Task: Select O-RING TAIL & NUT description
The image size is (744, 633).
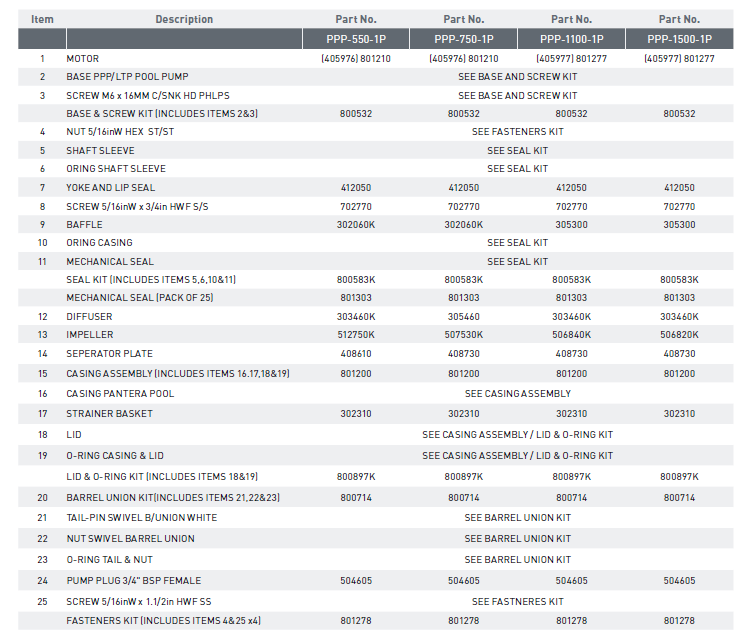Action: (110, 560)
